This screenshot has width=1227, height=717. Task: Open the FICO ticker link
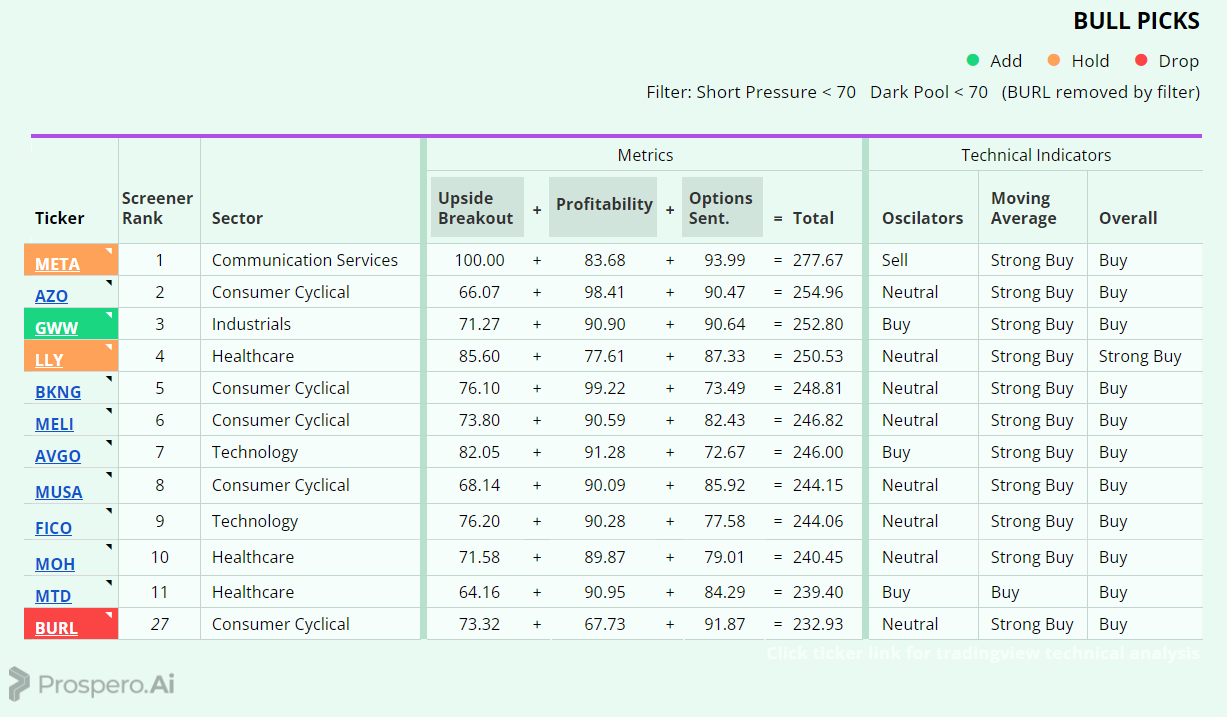(53, 529)
